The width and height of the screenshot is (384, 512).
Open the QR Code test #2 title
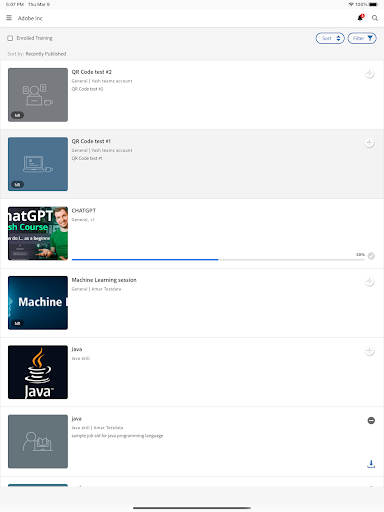[x=92, y=72]
